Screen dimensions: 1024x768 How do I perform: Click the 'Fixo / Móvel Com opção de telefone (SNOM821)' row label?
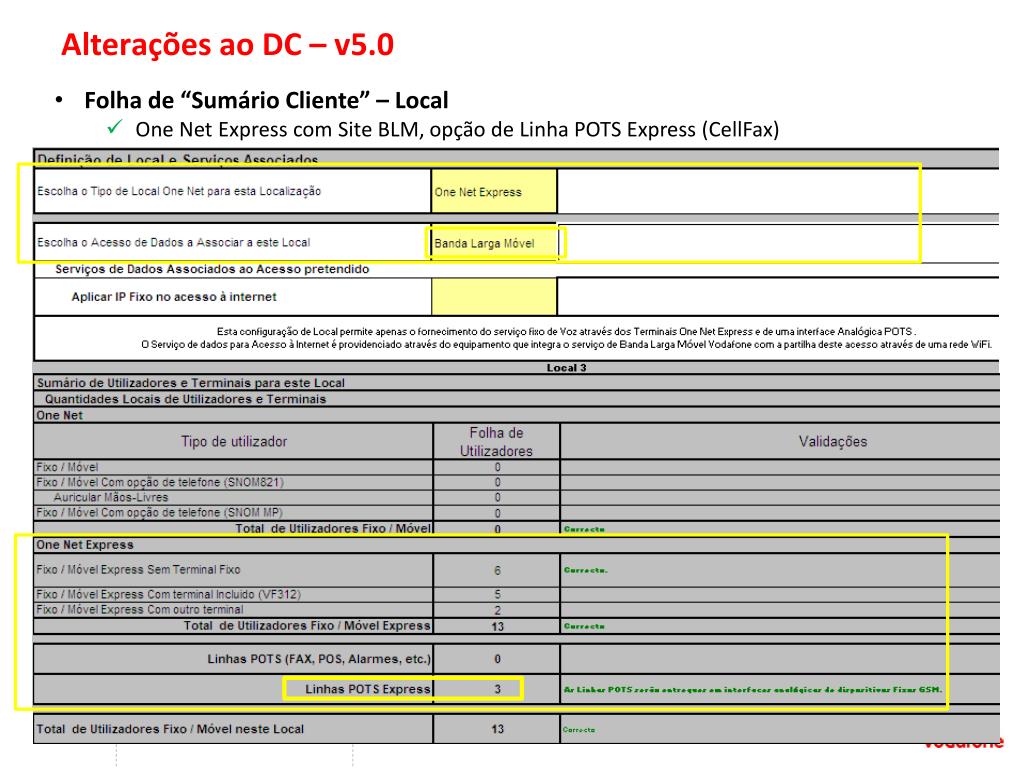click(x=160, y=482)
